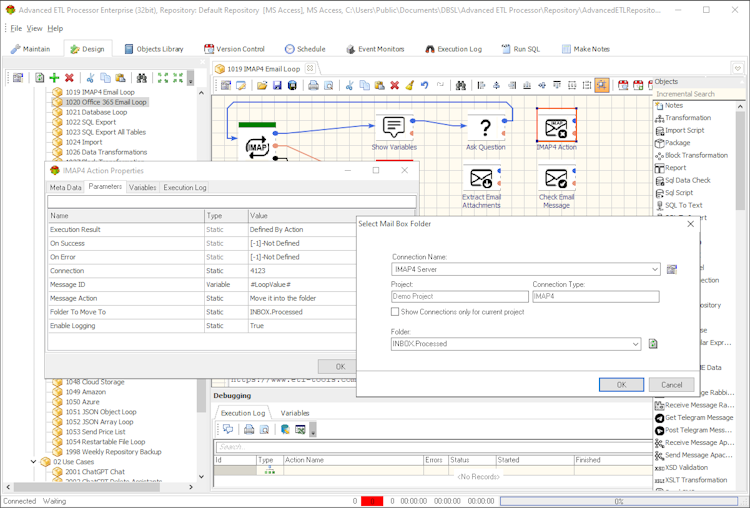Click the binoculars find icon in left toolbar
Screen dimensions: 750x508
pyautogui.click(x=141, y=78)
